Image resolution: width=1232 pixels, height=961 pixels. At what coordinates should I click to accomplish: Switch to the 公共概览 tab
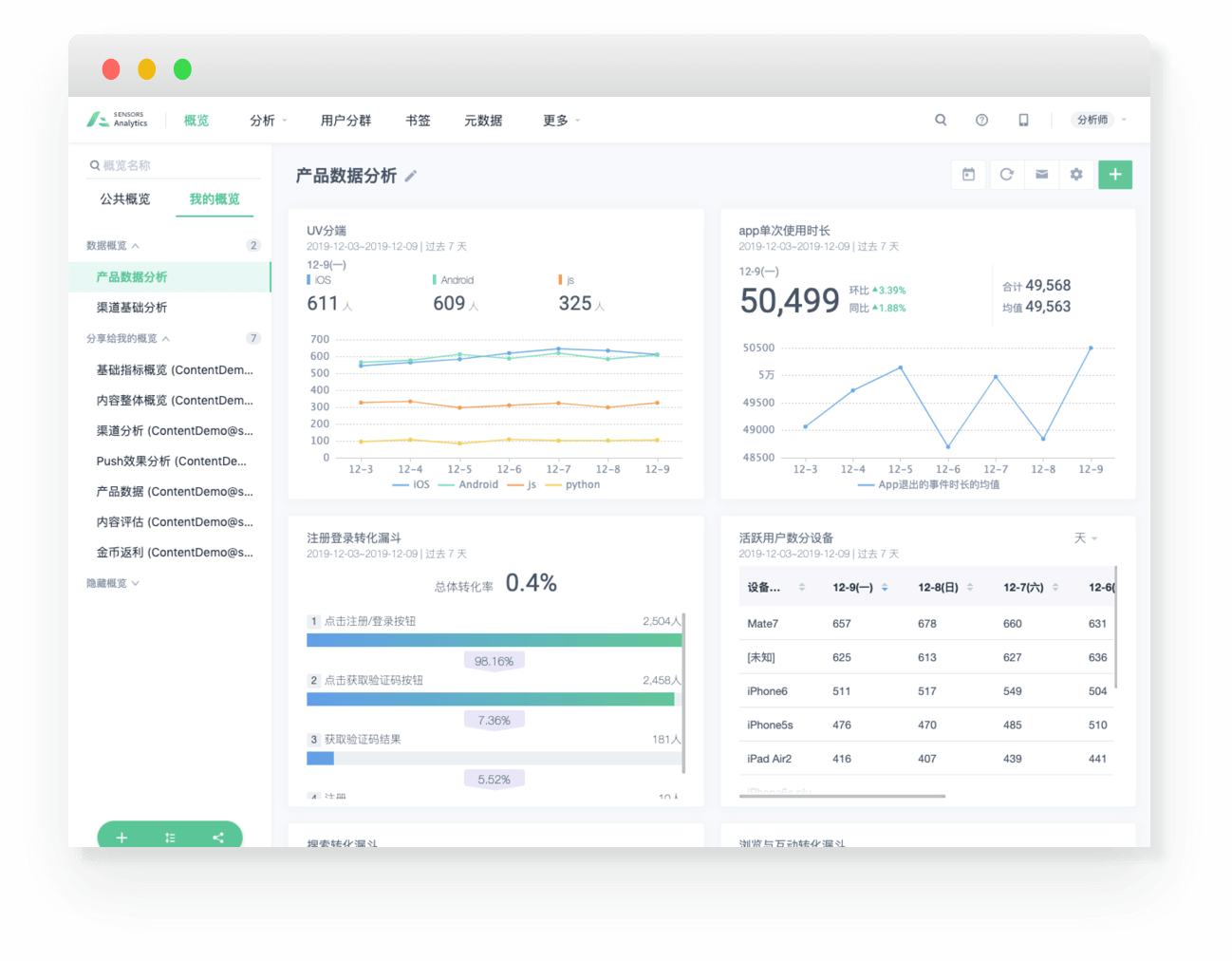tap(125, 198)
